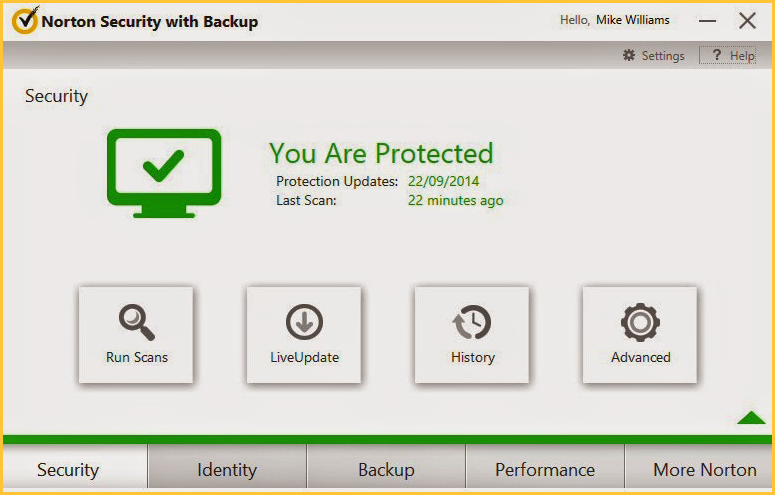Click the green protected monitor icon
Image resolution: width=775 pixels, height=495 pixels.
[x=164, y=173]
